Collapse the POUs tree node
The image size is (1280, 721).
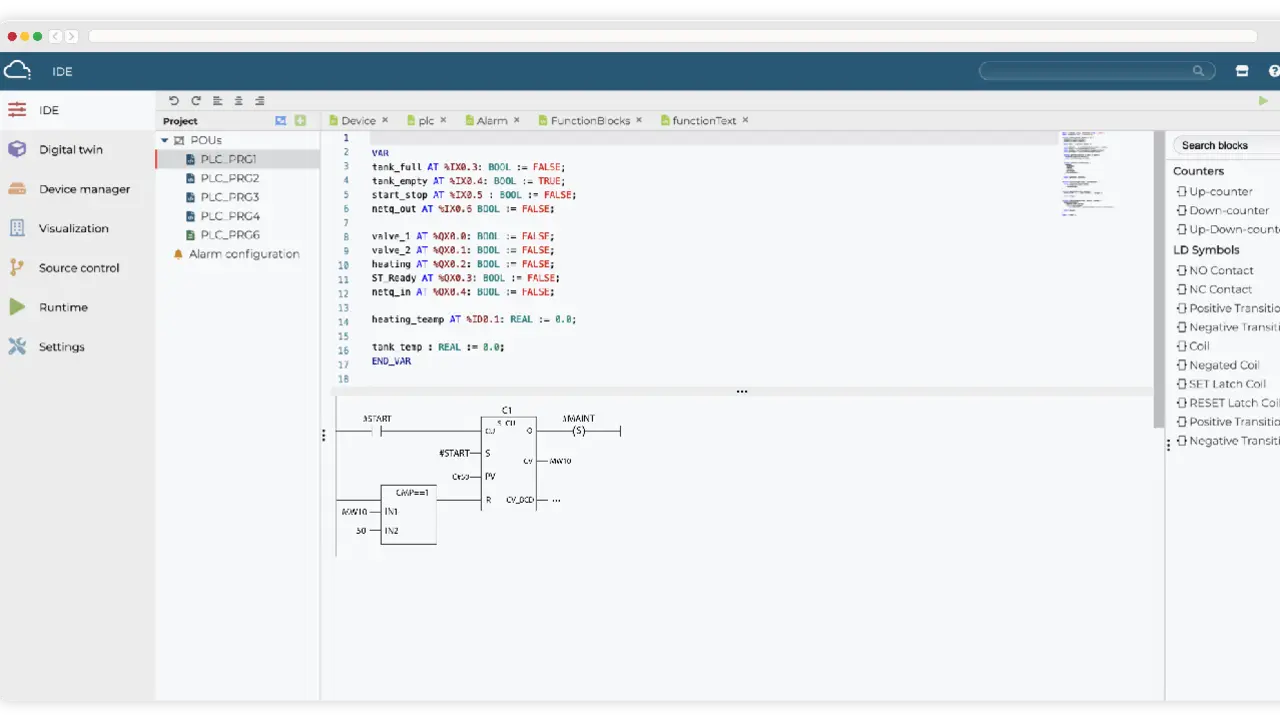click(x=165, y=141)
